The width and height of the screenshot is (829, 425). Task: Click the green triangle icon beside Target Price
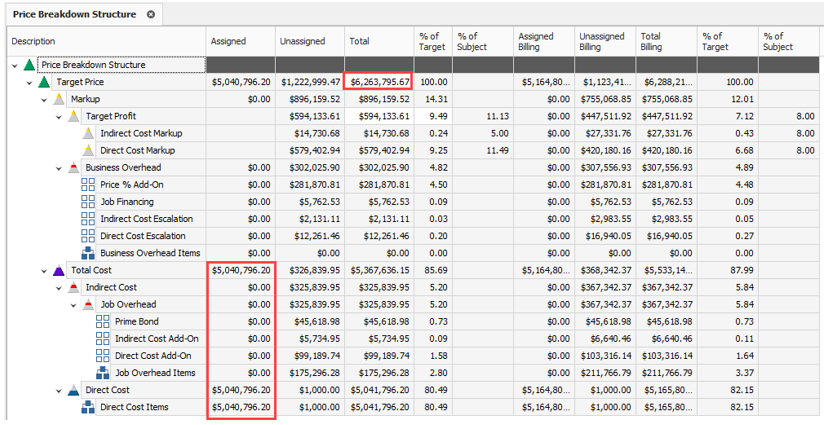coord(44,82)
